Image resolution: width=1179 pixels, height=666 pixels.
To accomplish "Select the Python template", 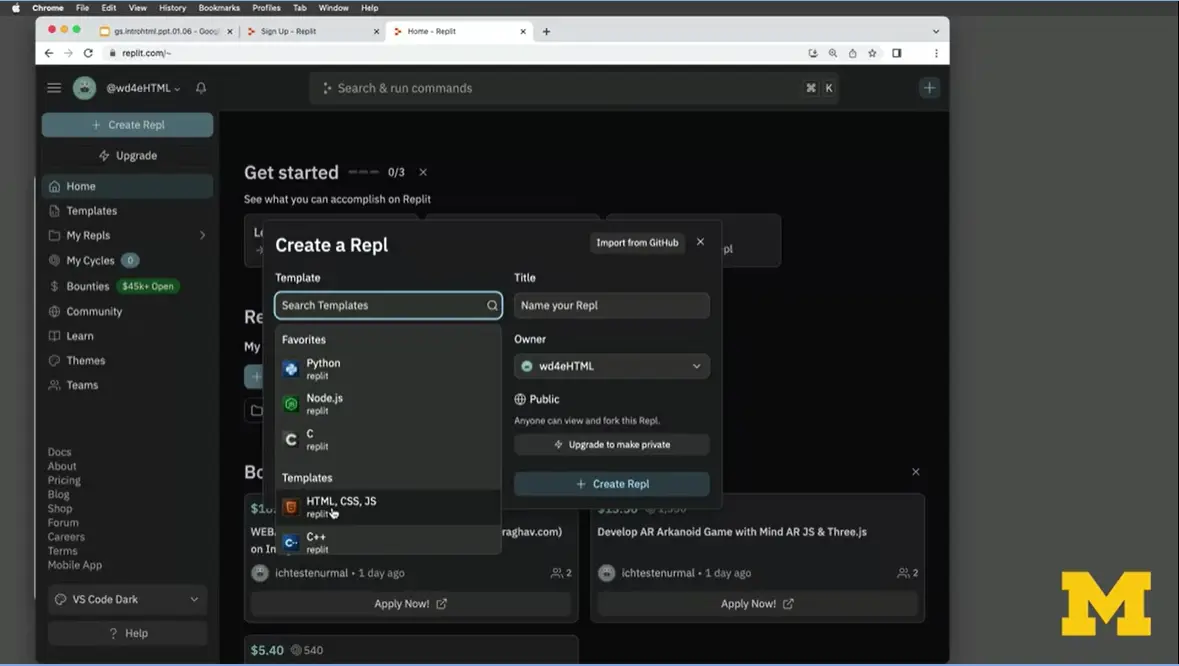I will click(388, 368).
